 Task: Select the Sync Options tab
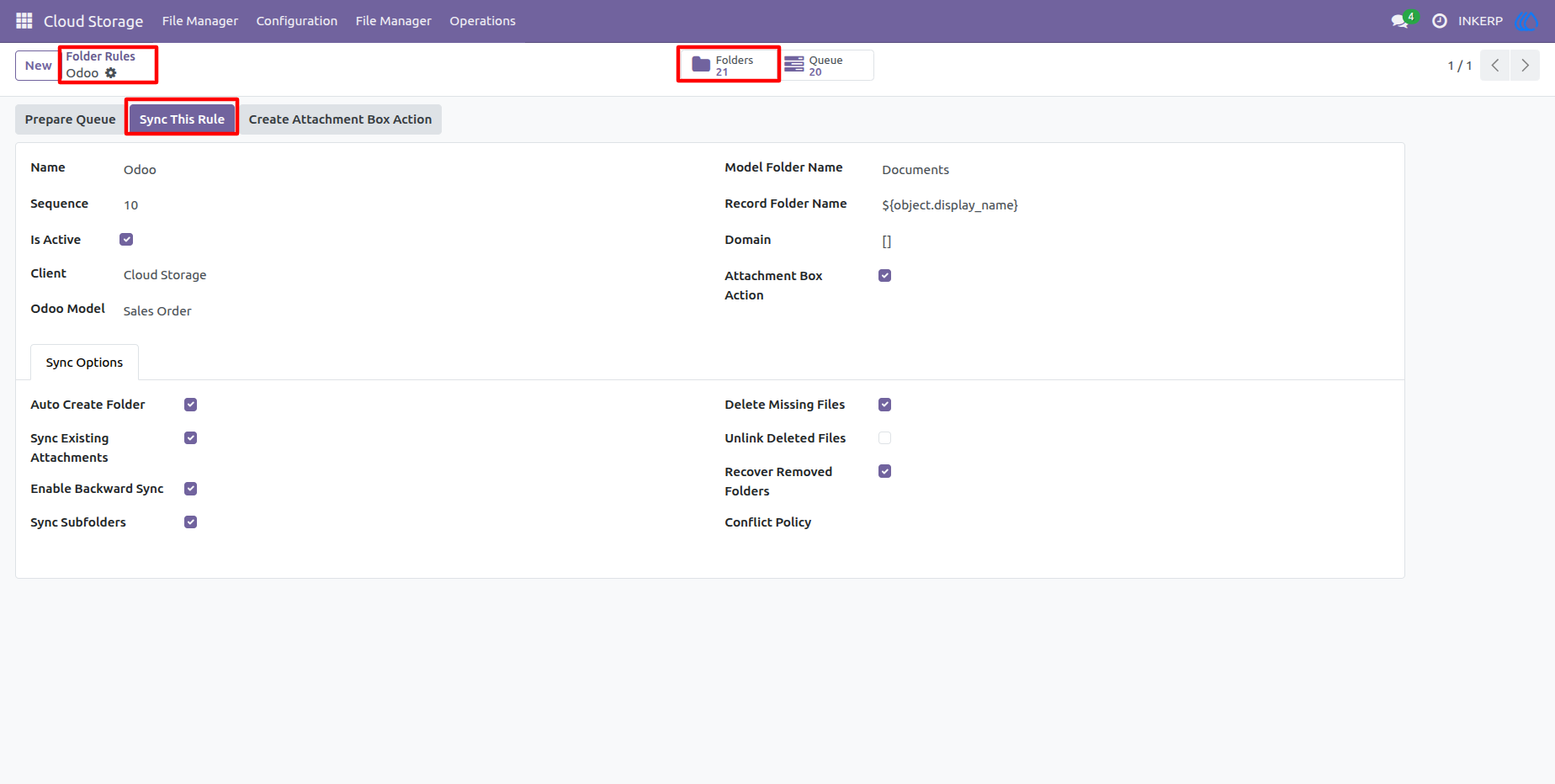click(x=84, y=363)
